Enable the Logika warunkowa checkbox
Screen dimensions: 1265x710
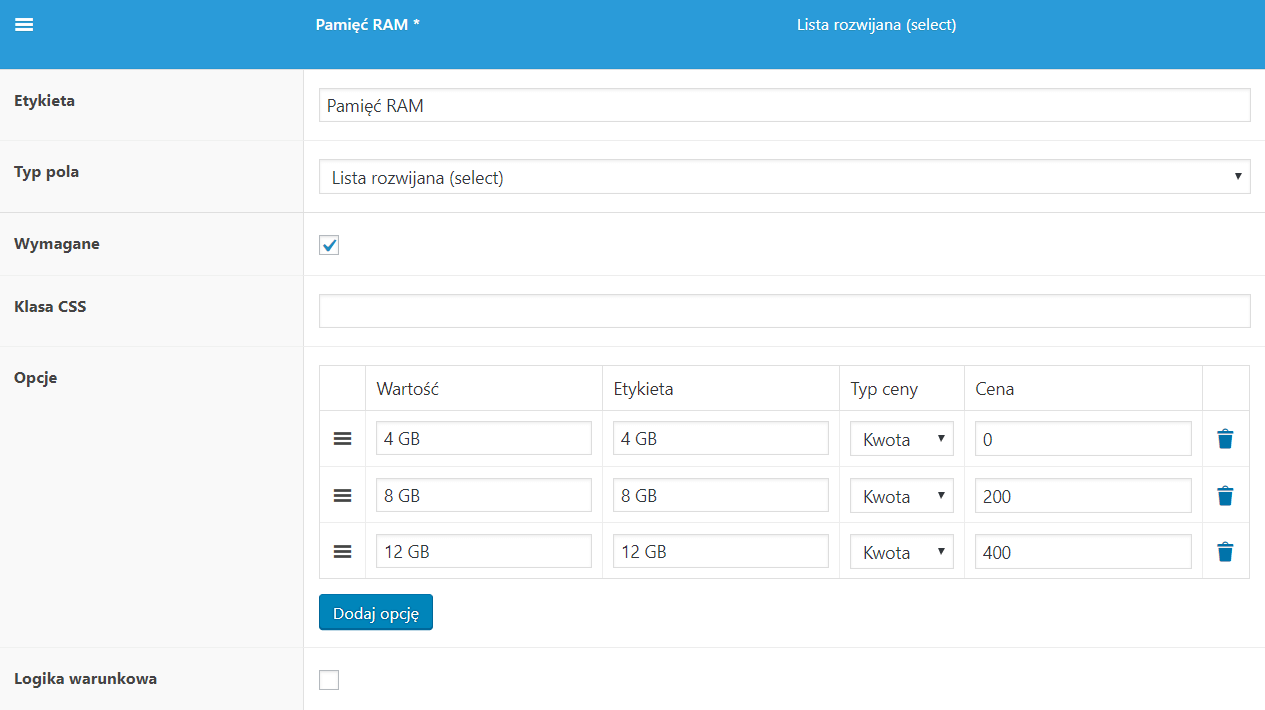pyautogui.click(x=329, y=680)
